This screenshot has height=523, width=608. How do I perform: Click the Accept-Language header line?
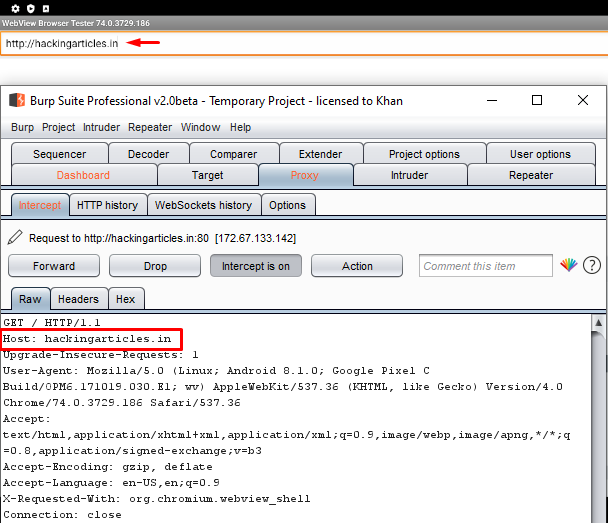click(111, 483)
